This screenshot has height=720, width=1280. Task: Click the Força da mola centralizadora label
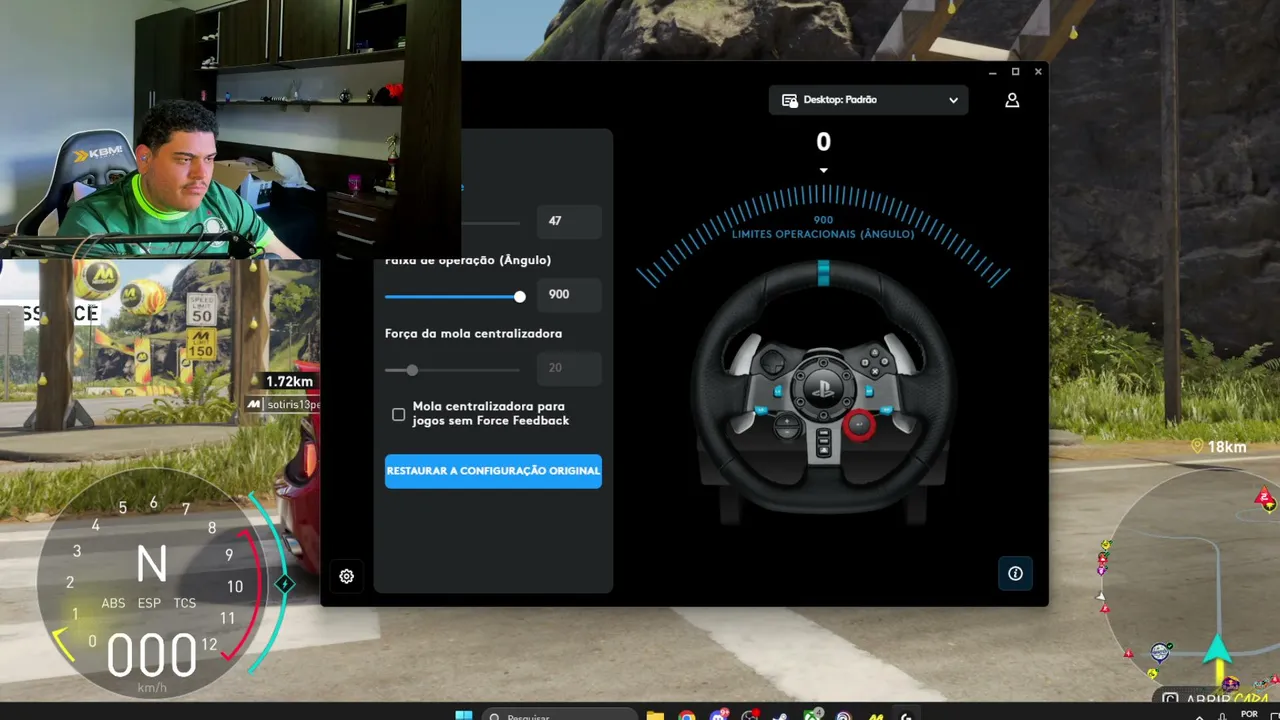coord(473,333)
